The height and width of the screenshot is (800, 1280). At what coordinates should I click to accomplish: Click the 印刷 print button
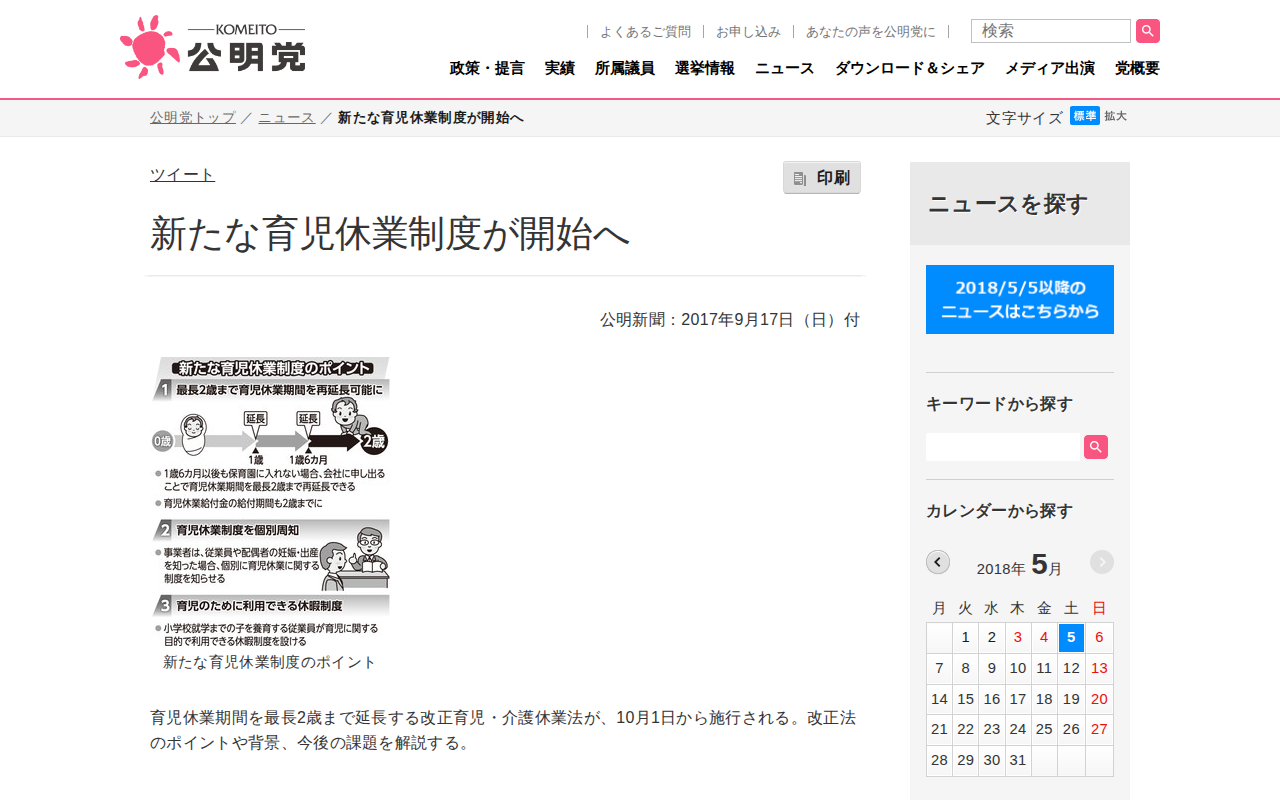click(x=822, y=178)
